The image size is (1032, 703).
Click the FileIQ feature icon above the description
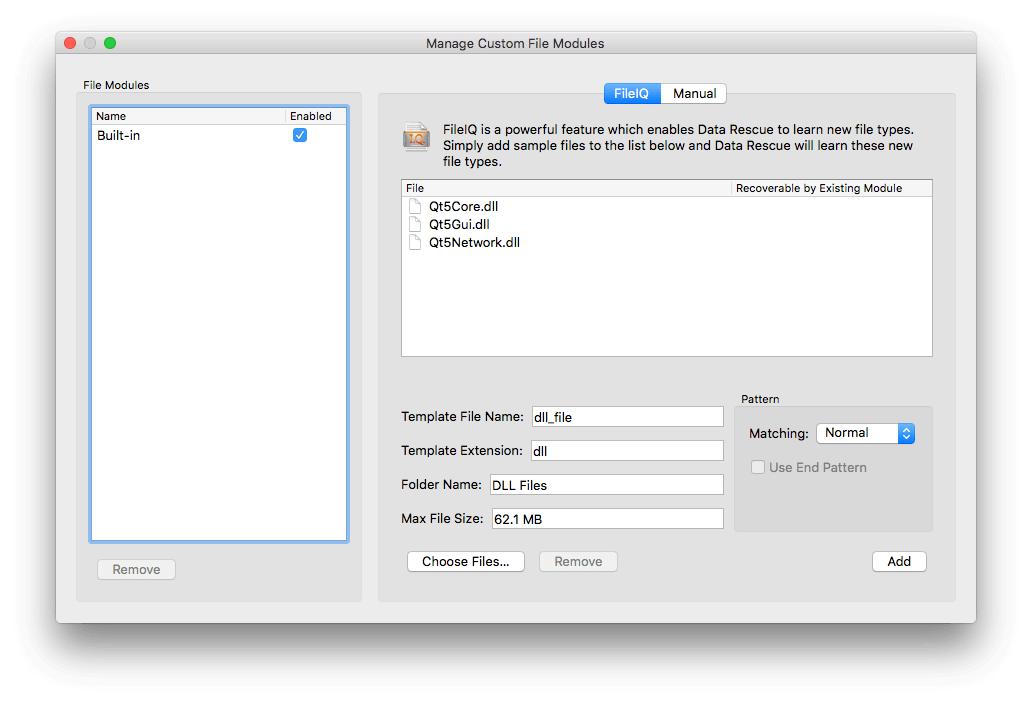click(x=417, y=136)
